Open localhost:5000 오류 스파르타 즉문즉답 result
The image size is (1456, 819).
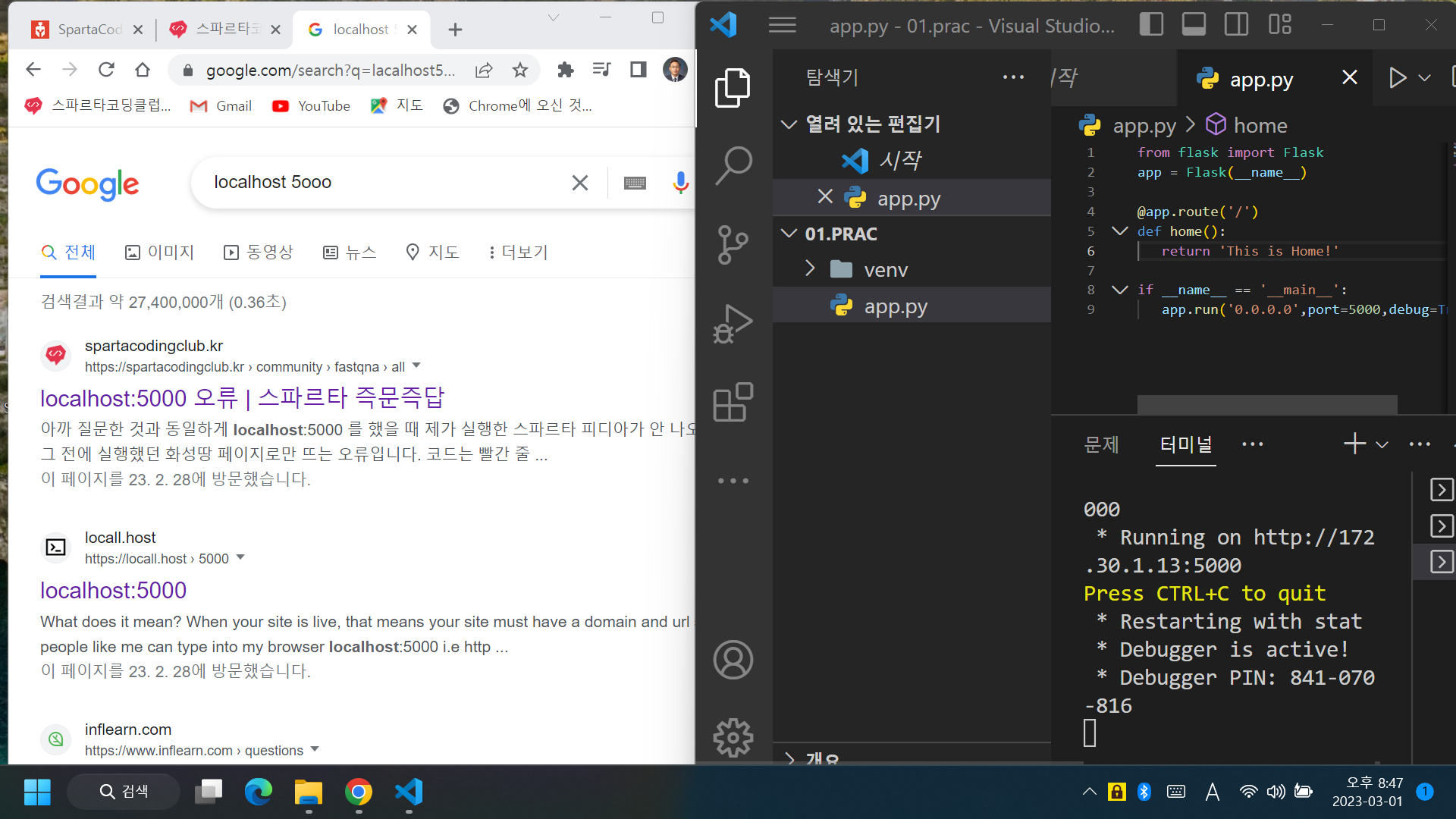242,397
